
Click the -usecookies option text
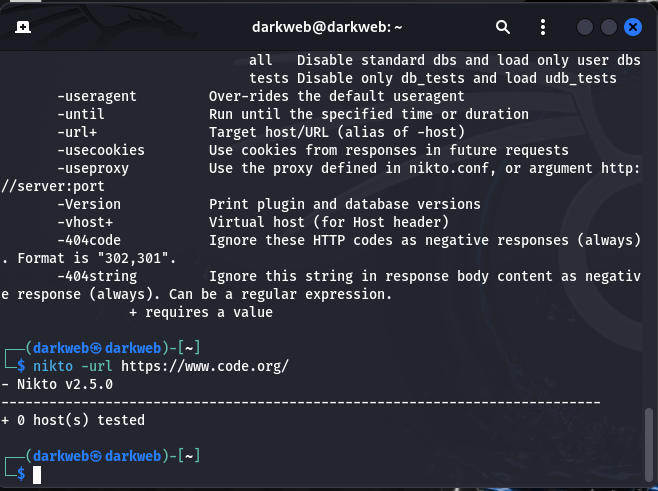coord(102,150)
